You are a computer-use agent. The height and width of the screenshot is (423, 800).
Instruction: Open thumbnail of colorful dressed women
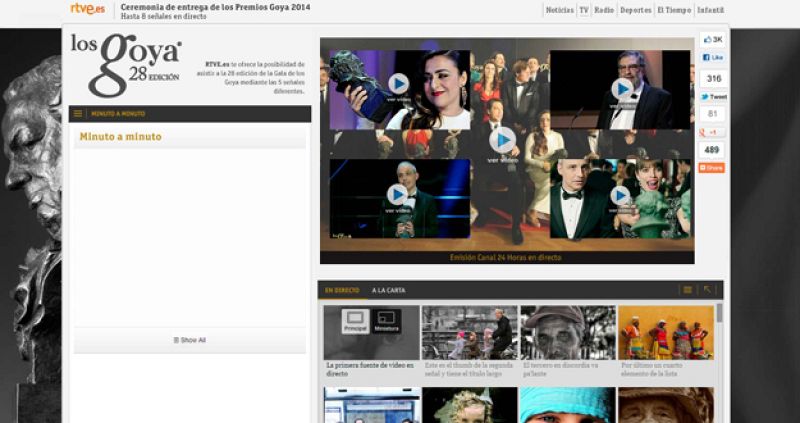pos(666,333)
